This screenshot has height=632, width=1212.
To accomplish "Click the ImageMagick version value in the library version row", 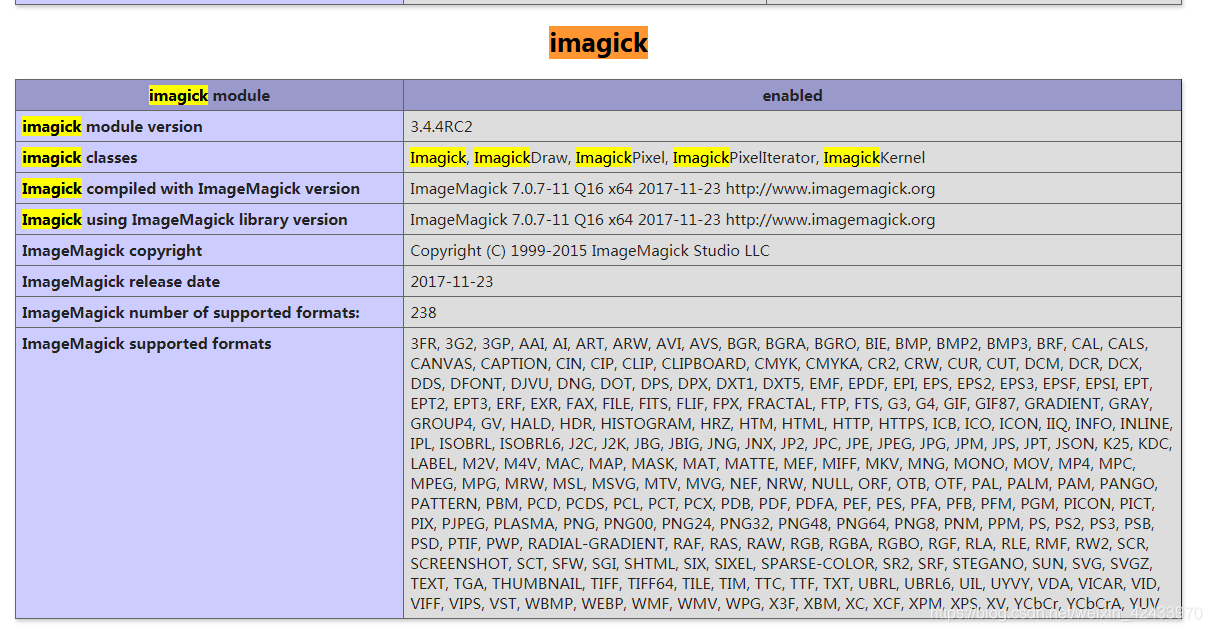I will 673,220.
